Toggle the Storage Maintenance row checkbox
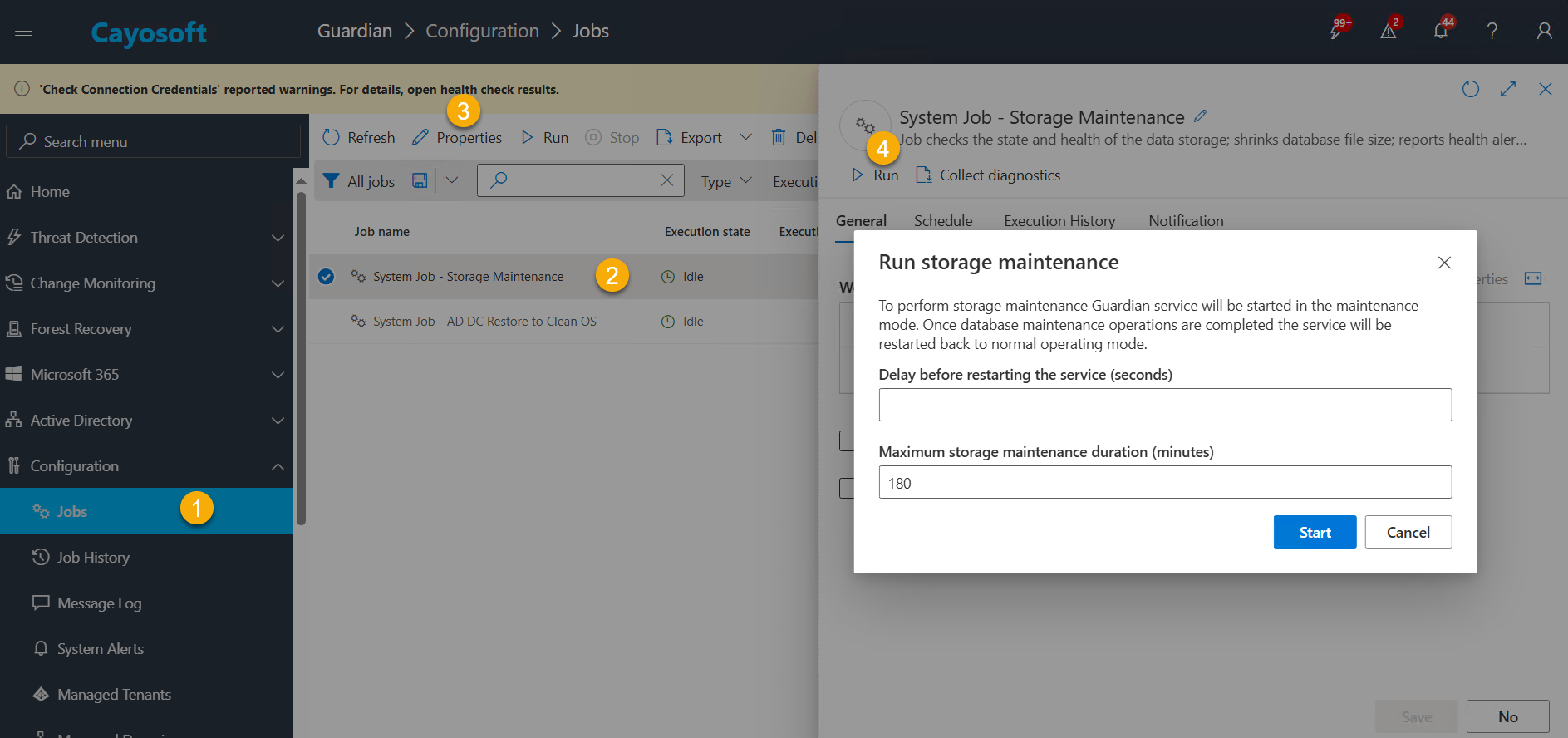Viewport: 1568px width, 738px height. 327,277
